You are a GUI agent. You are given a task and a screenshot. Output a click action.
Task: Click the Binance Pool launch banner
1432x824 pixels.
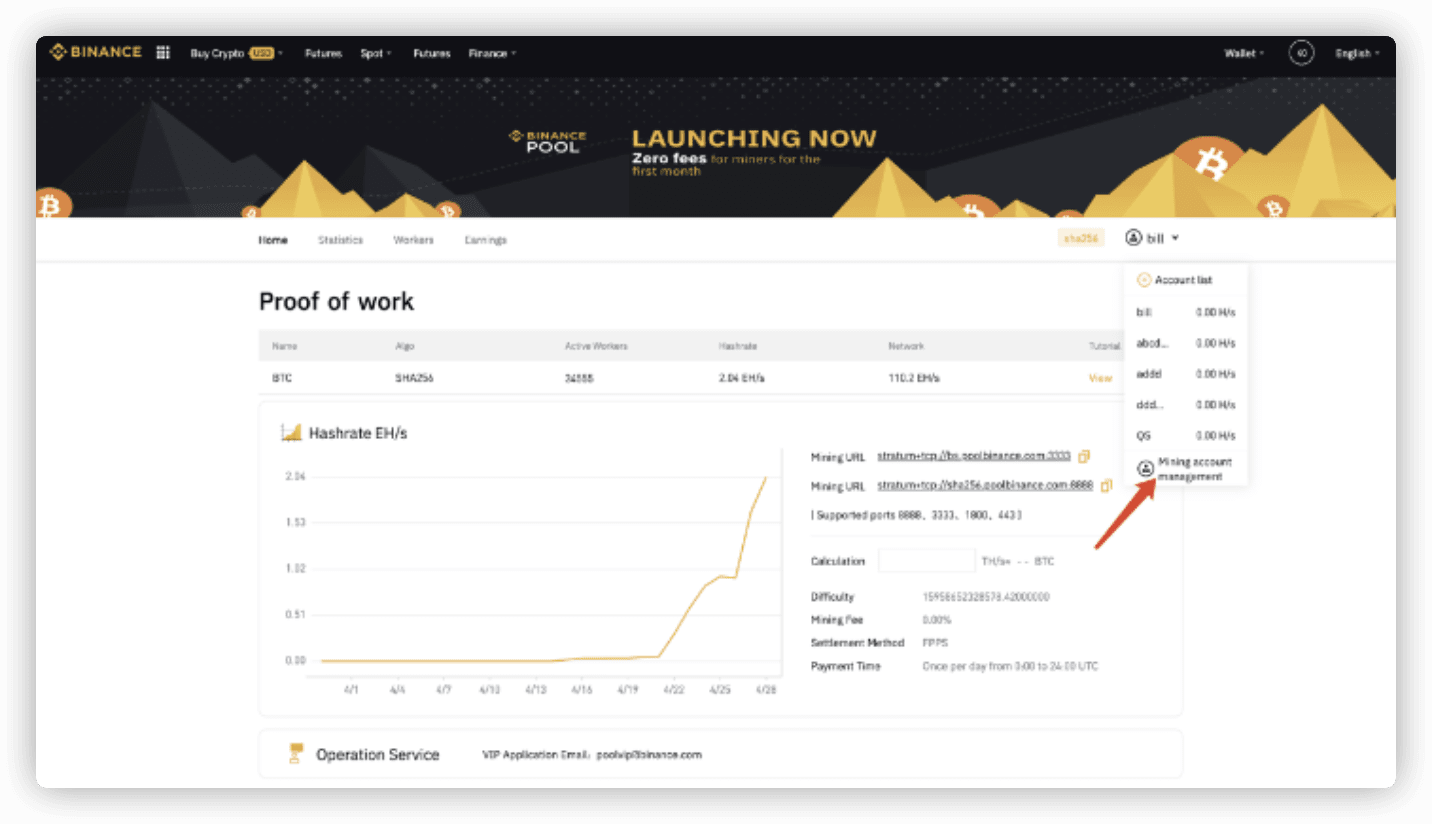point(716,147)
